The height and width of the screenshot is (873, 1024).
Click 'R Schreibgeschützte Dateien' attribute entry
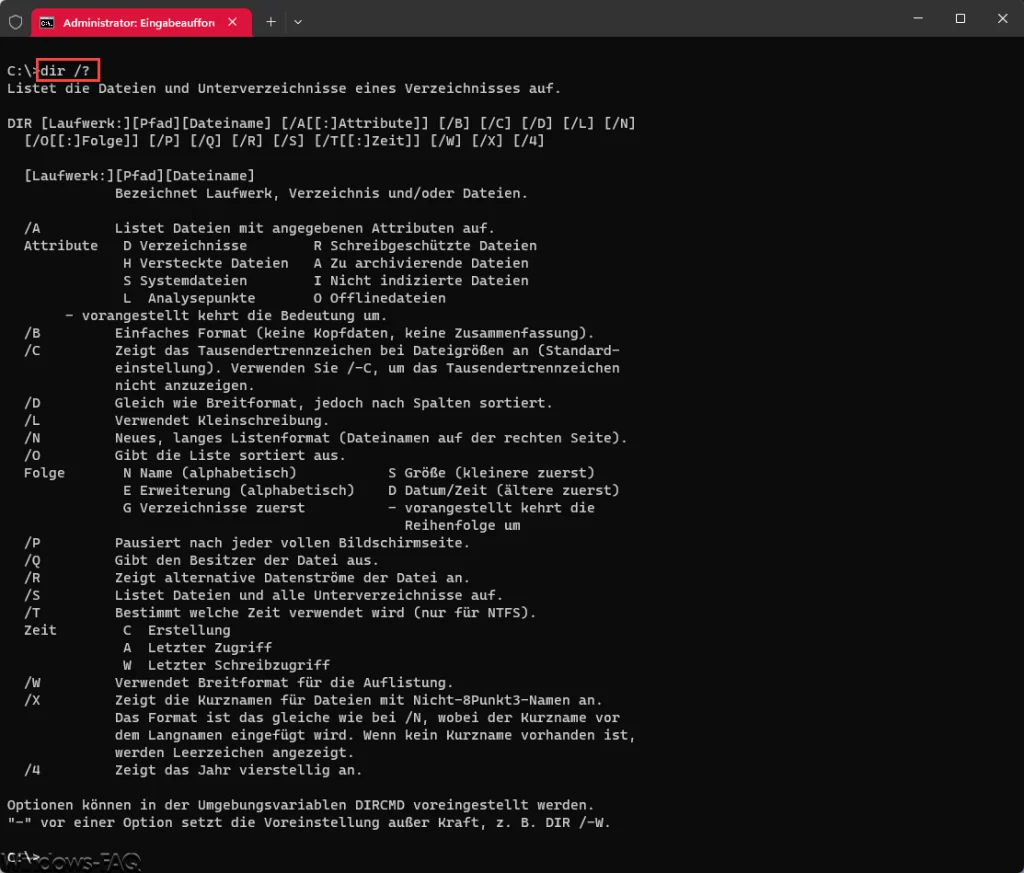pos(424,246)
